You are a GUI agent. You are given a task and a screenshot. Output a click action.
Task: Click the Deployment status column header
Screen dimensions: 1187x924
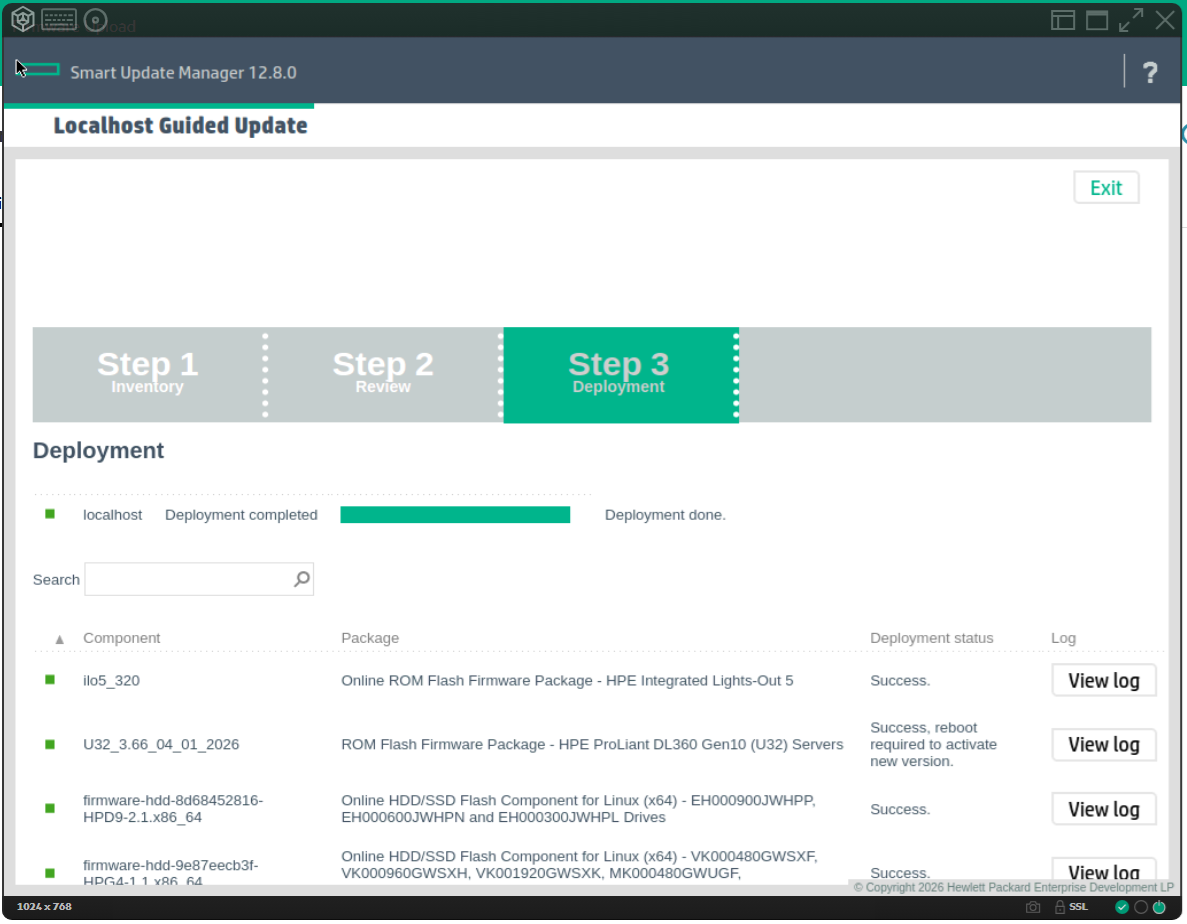[x=932, y=638]
